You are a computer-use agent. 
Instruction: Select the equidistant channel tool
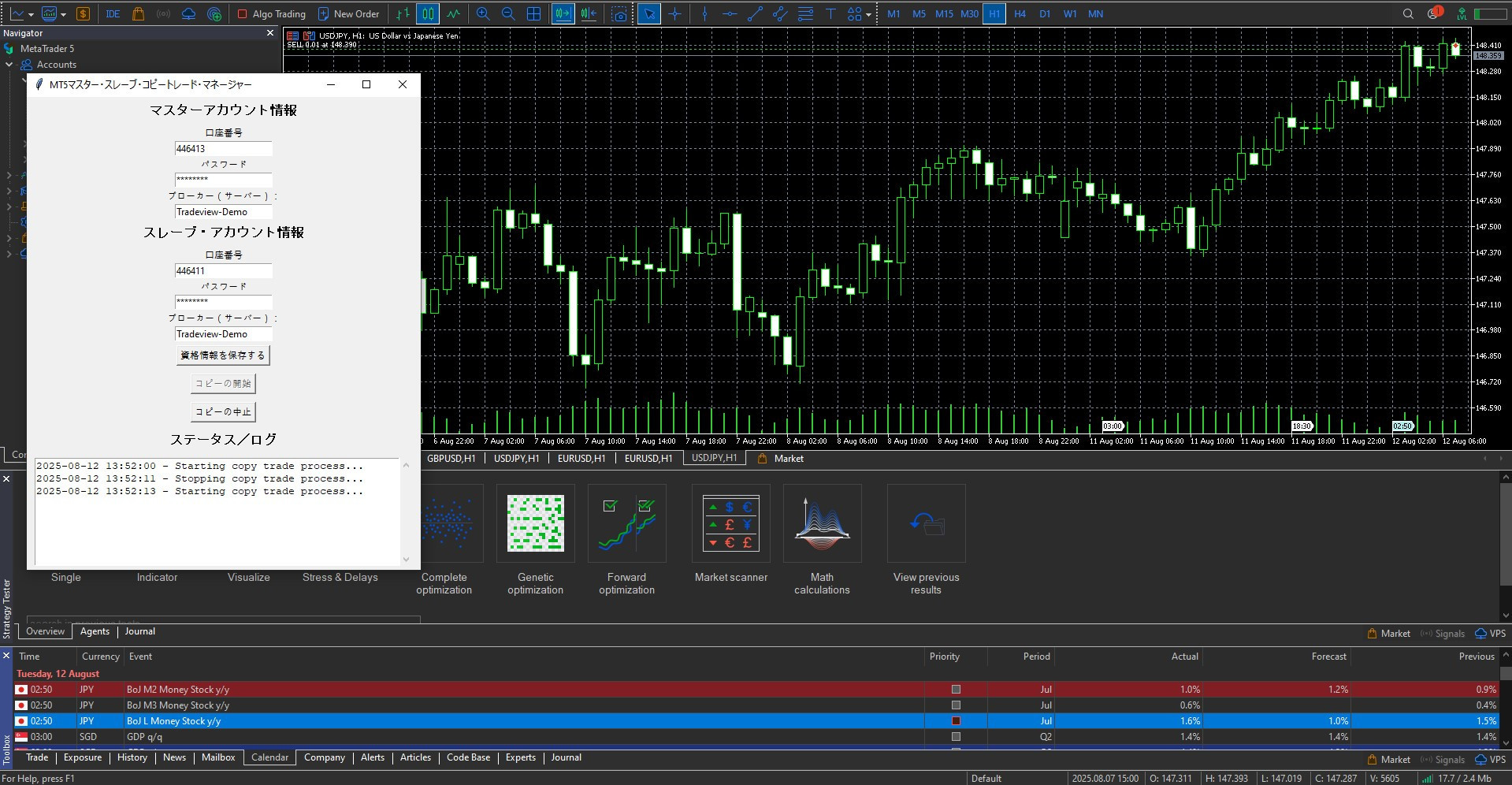780,13
